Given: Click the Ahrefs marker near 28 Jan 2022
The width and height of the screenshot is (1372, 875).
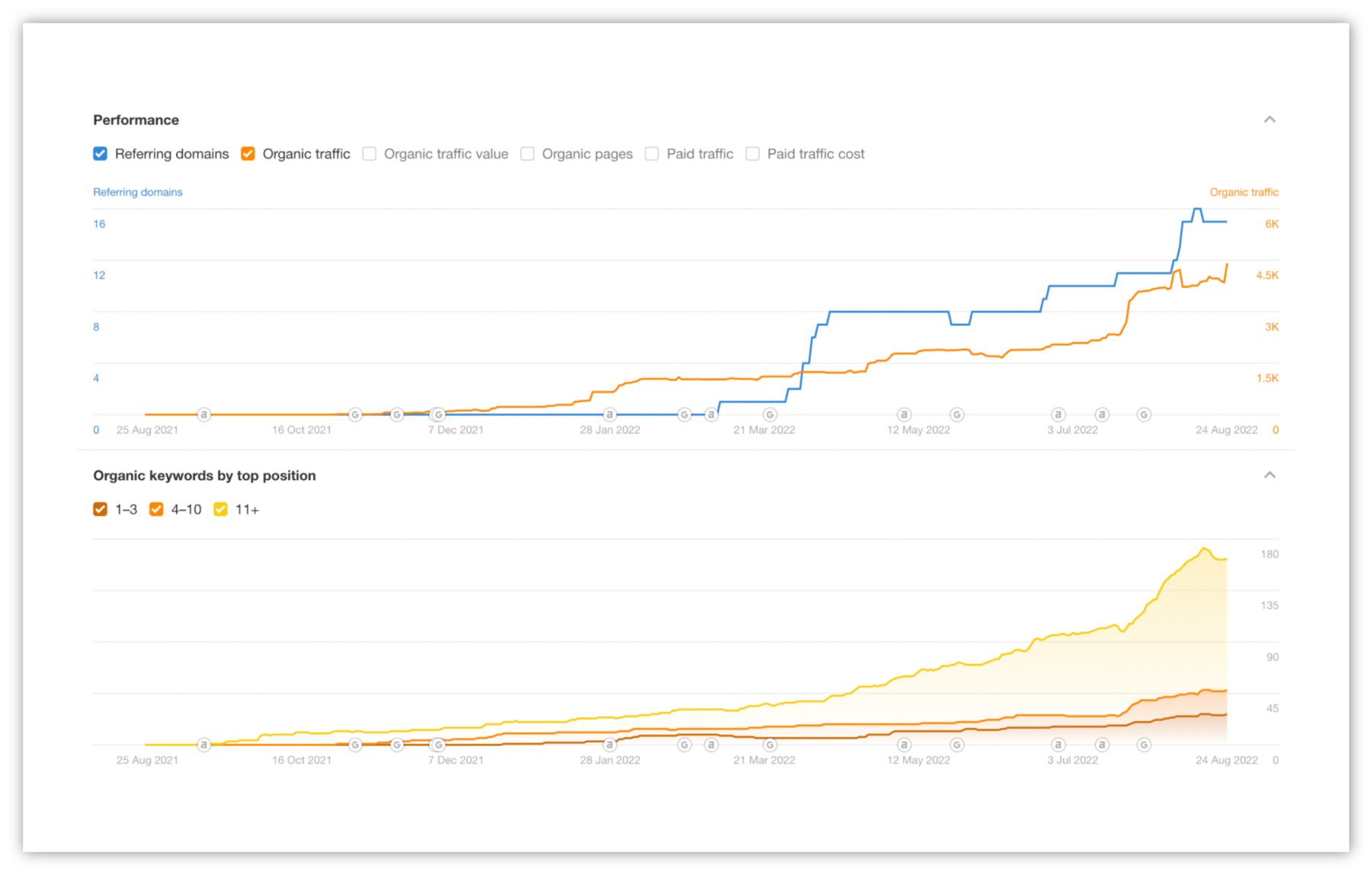Looking at the screenshot, I should 609,414.
